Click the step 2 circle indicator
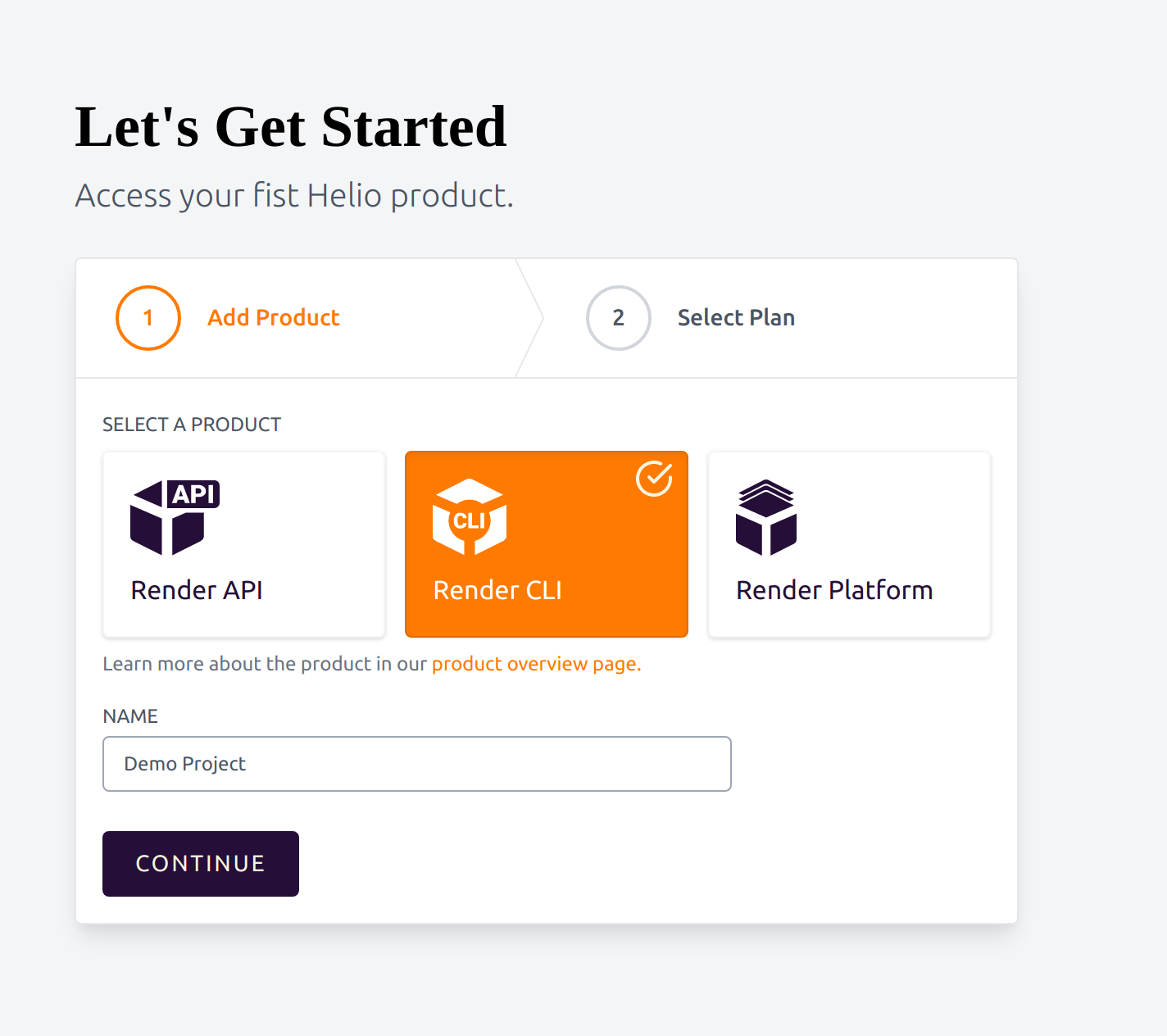1167x1036 pixels. pos(619,318)
